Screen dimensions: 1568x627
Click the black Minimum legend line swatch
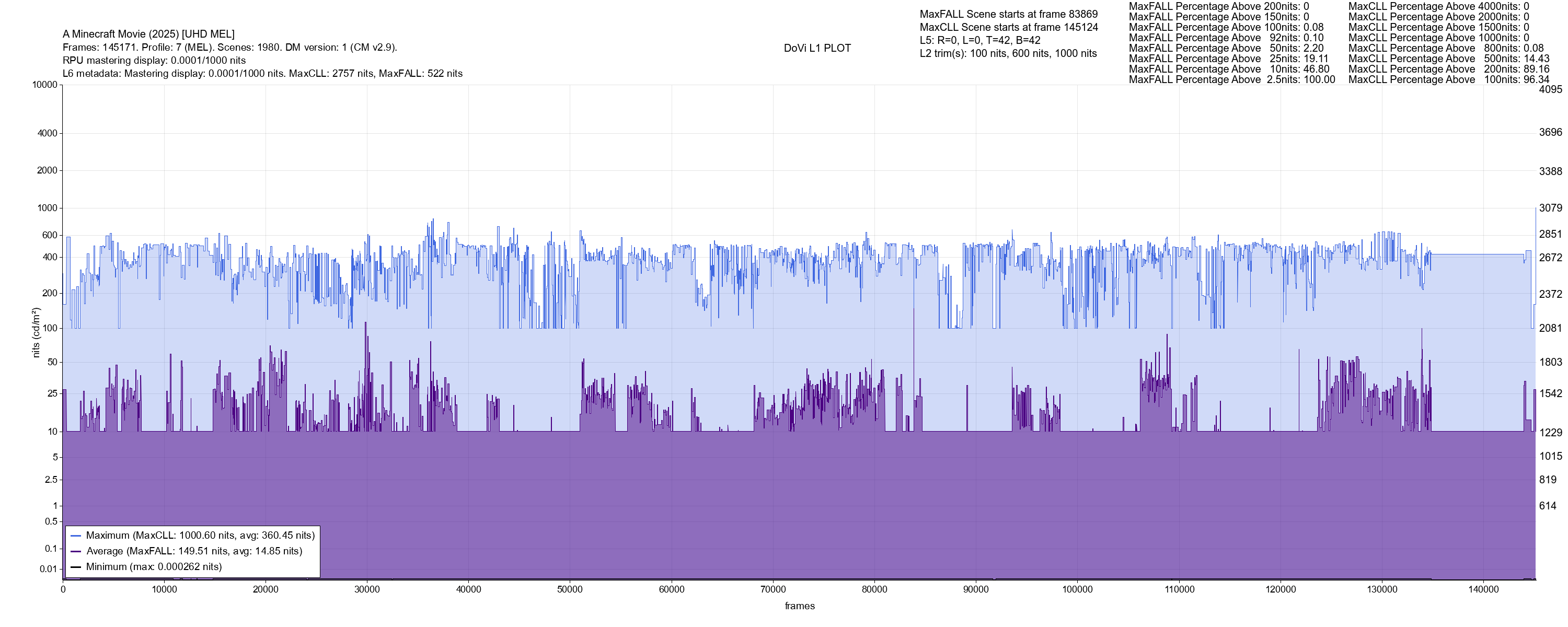coord(75,567)
